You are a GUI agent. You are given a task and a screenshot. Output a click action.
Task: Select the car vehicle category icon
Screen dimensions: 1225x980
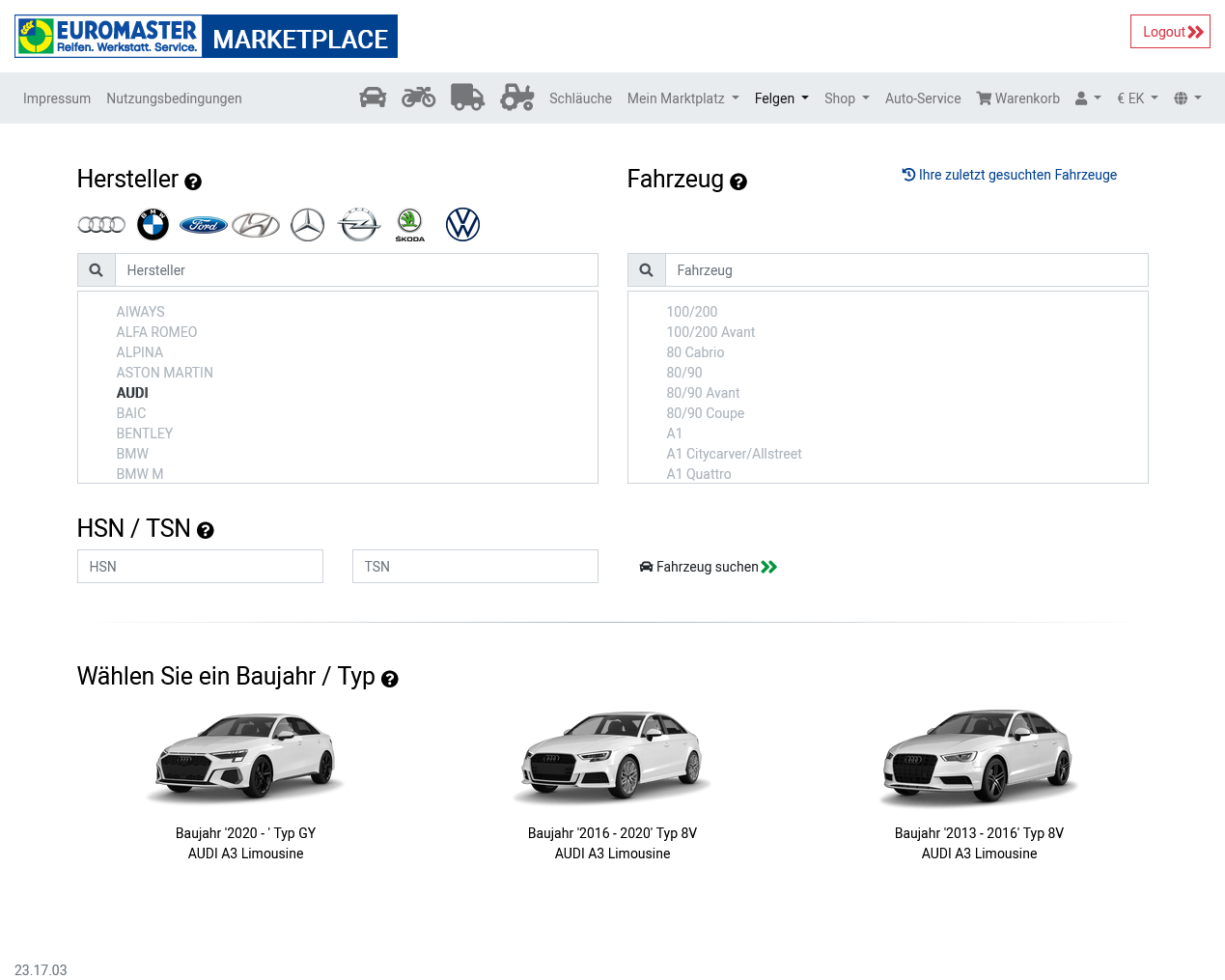click(373, 98)
